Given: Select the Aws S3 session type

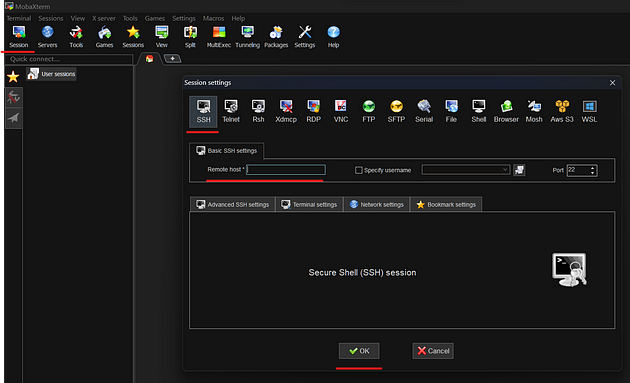Looking at the screenshot, I should 562,111.
